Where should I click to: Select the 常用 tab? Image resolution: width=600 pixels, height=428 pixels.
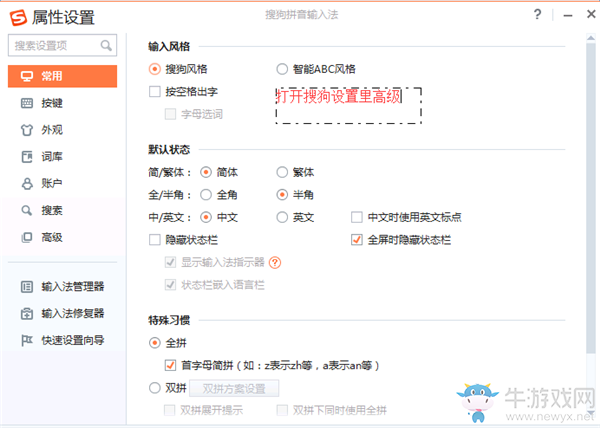coord(62,76)
